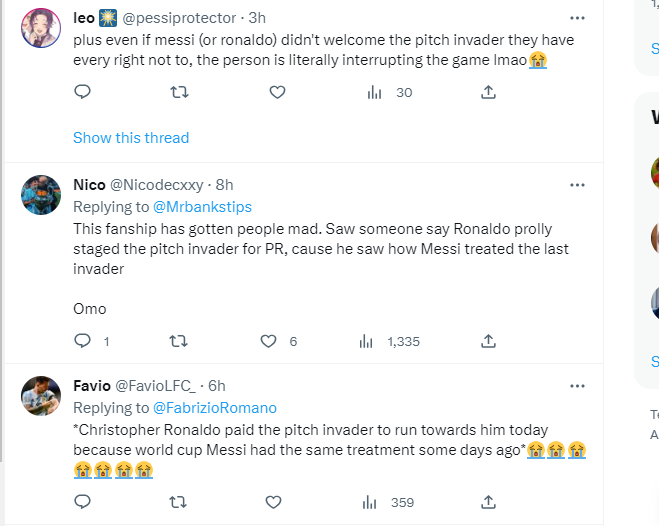Screen dimensions: 659x526
Task: Open Favio's profile avatar
Action: [41, 397]
